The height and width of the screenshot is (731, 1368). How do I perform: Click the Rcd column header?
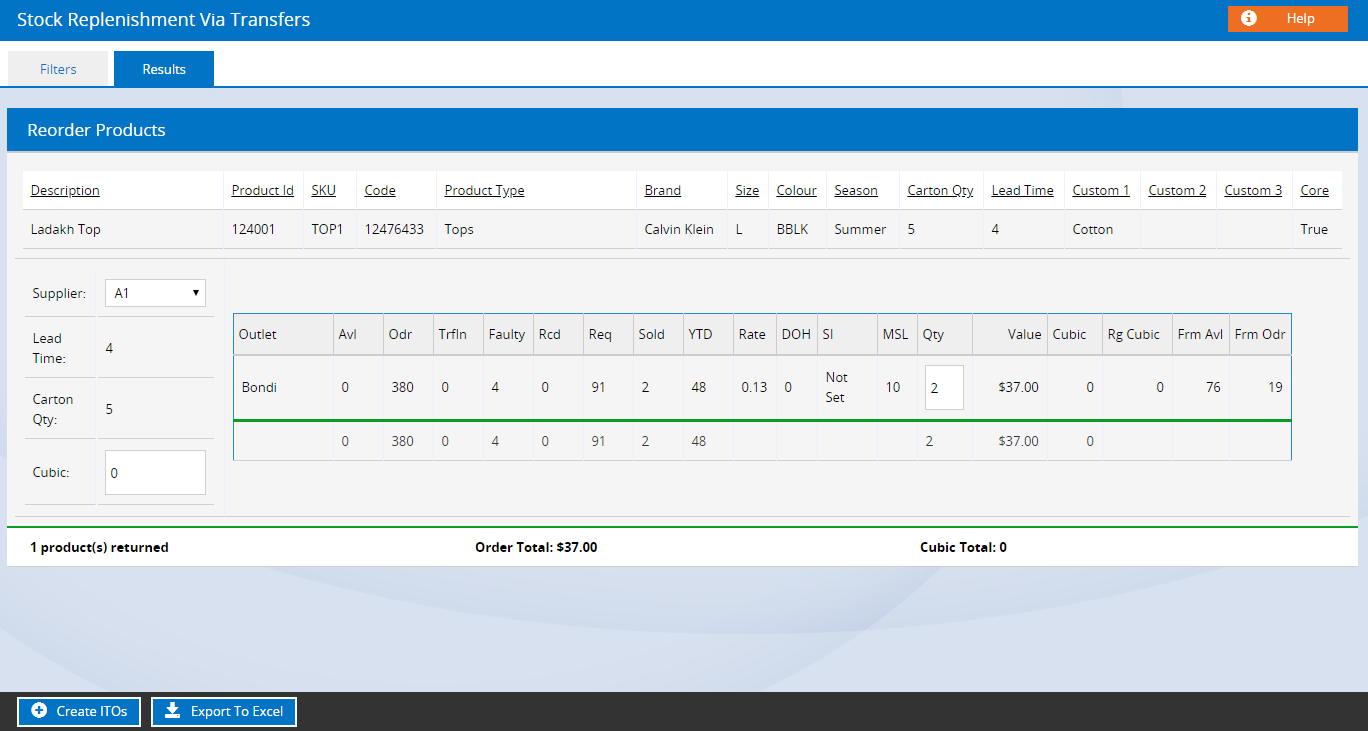coord(550,334)
